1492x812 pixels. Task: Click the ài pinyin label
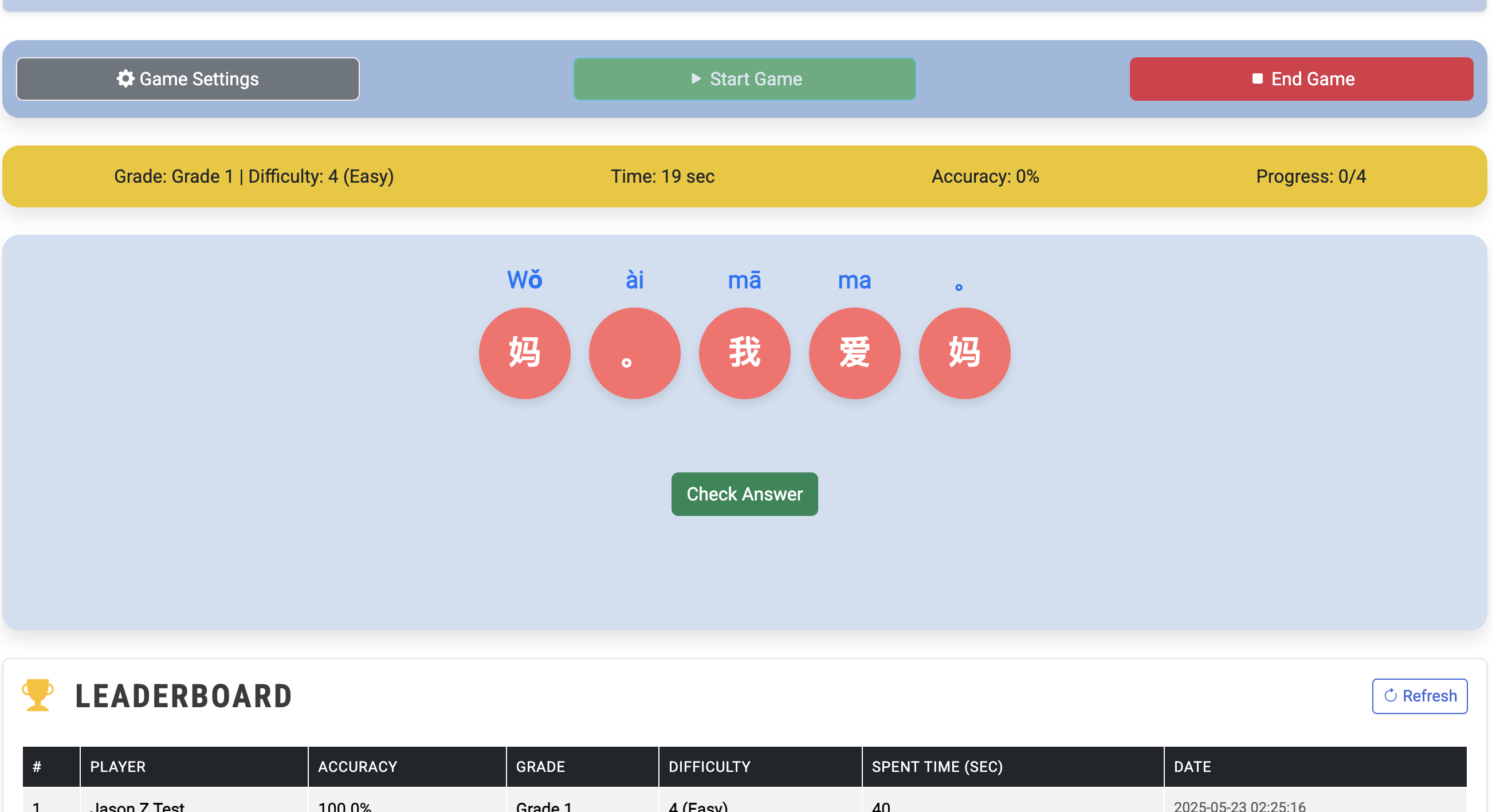[x=634, y=280]
